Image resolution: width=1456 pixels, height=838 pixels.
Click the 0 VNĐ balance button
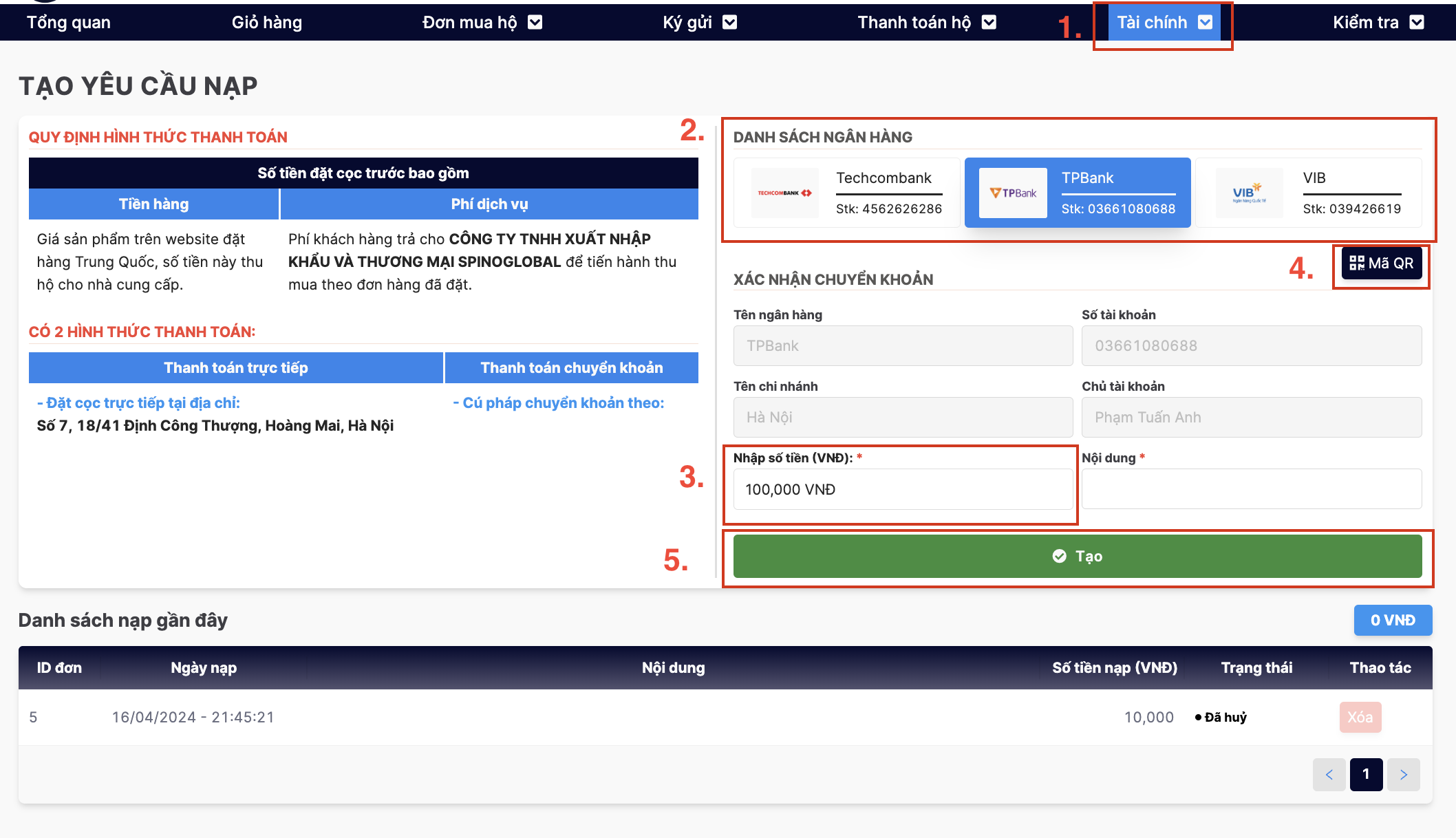tap(1393, 621)
